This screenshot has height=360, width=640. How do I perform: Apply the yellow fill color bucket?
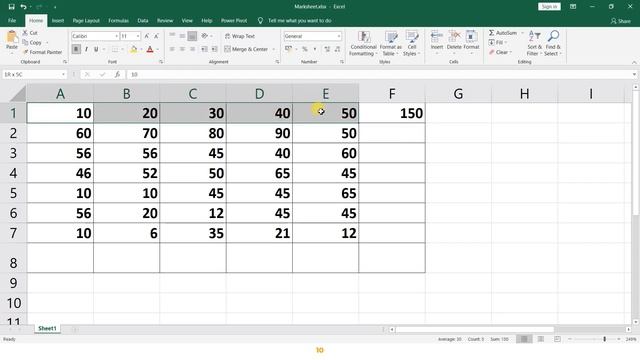(x=133, y=49)
